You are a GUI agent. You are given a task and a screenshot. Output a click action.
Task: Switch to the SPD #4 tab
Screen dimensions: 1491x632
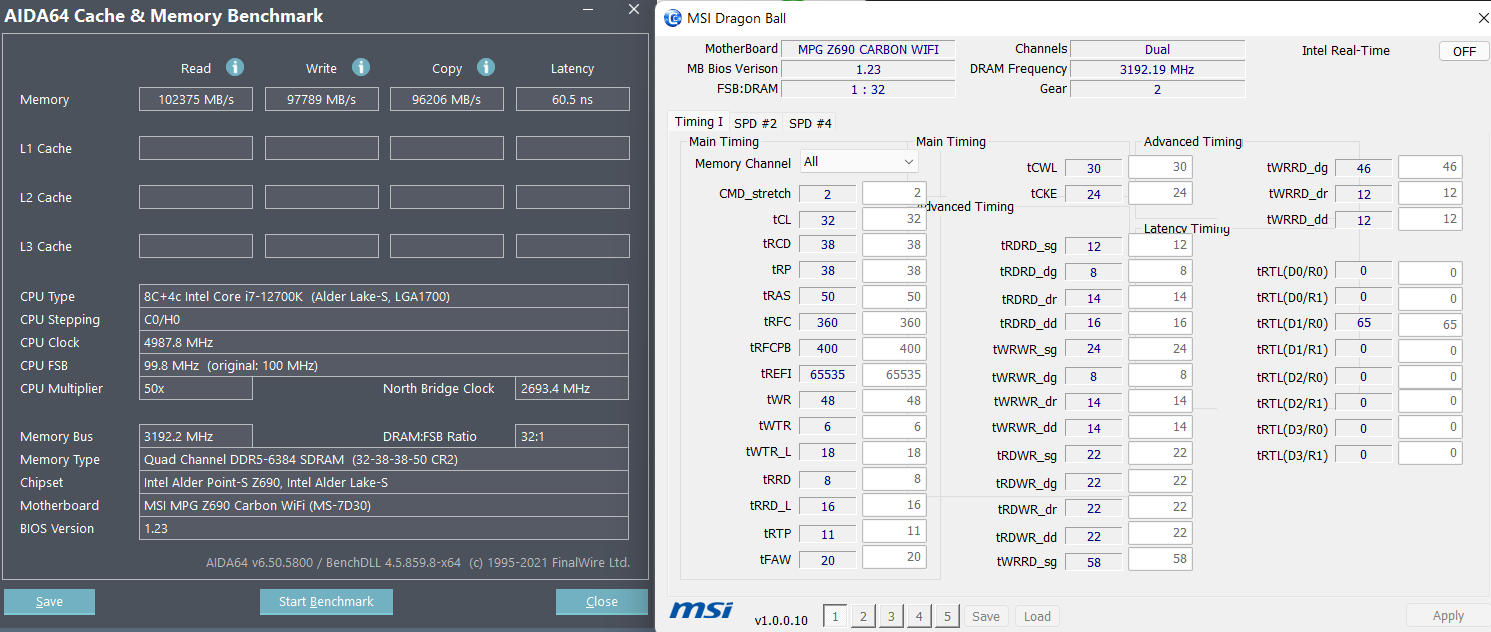click(x=810, y=123)
